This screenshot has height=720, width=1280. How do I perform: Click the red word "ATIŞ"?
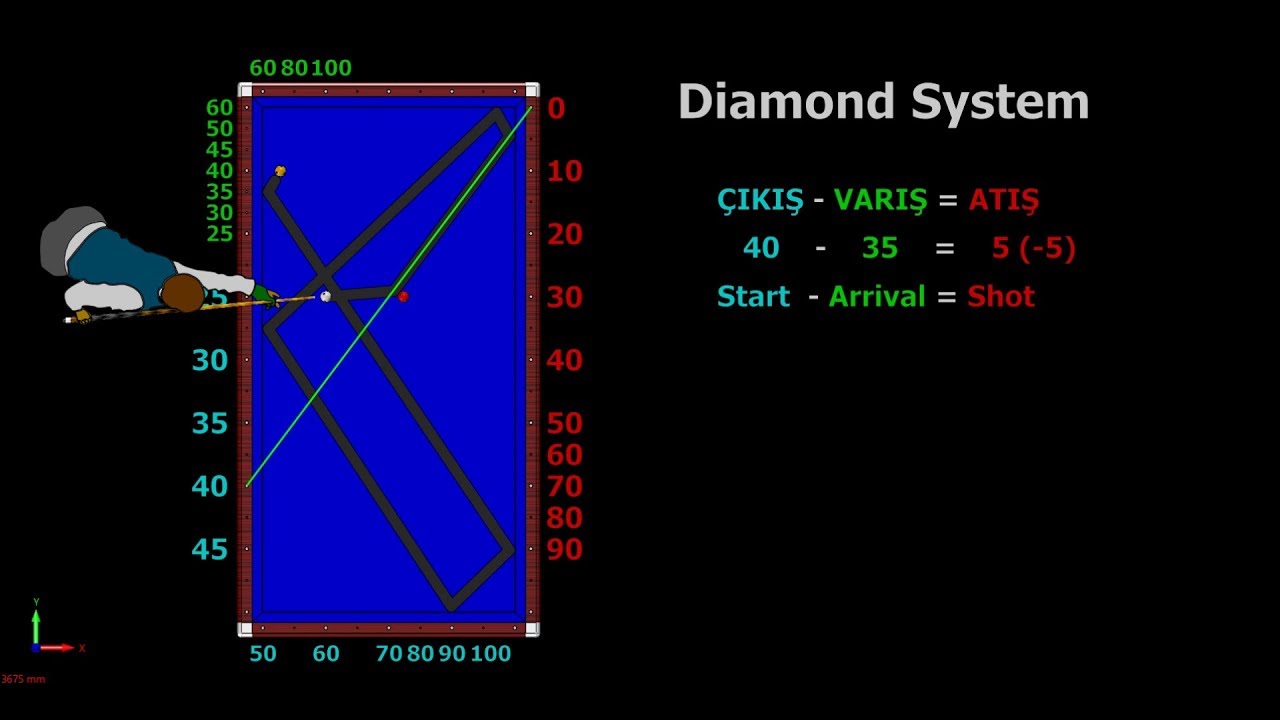(1004, 200)
